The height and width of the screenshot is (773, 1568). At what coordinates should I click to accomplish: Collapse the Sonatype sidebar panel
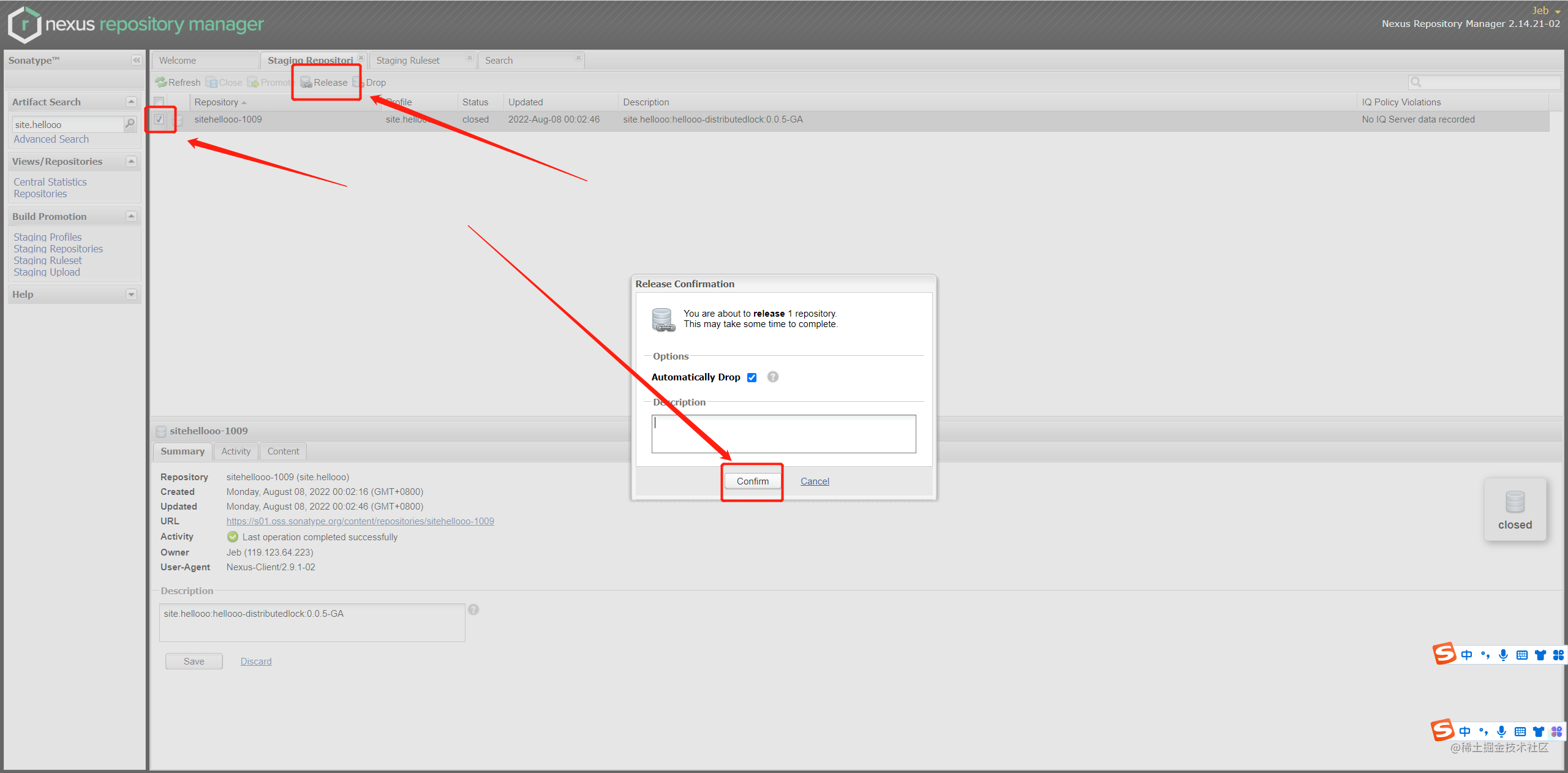click(x=136, y=60)
